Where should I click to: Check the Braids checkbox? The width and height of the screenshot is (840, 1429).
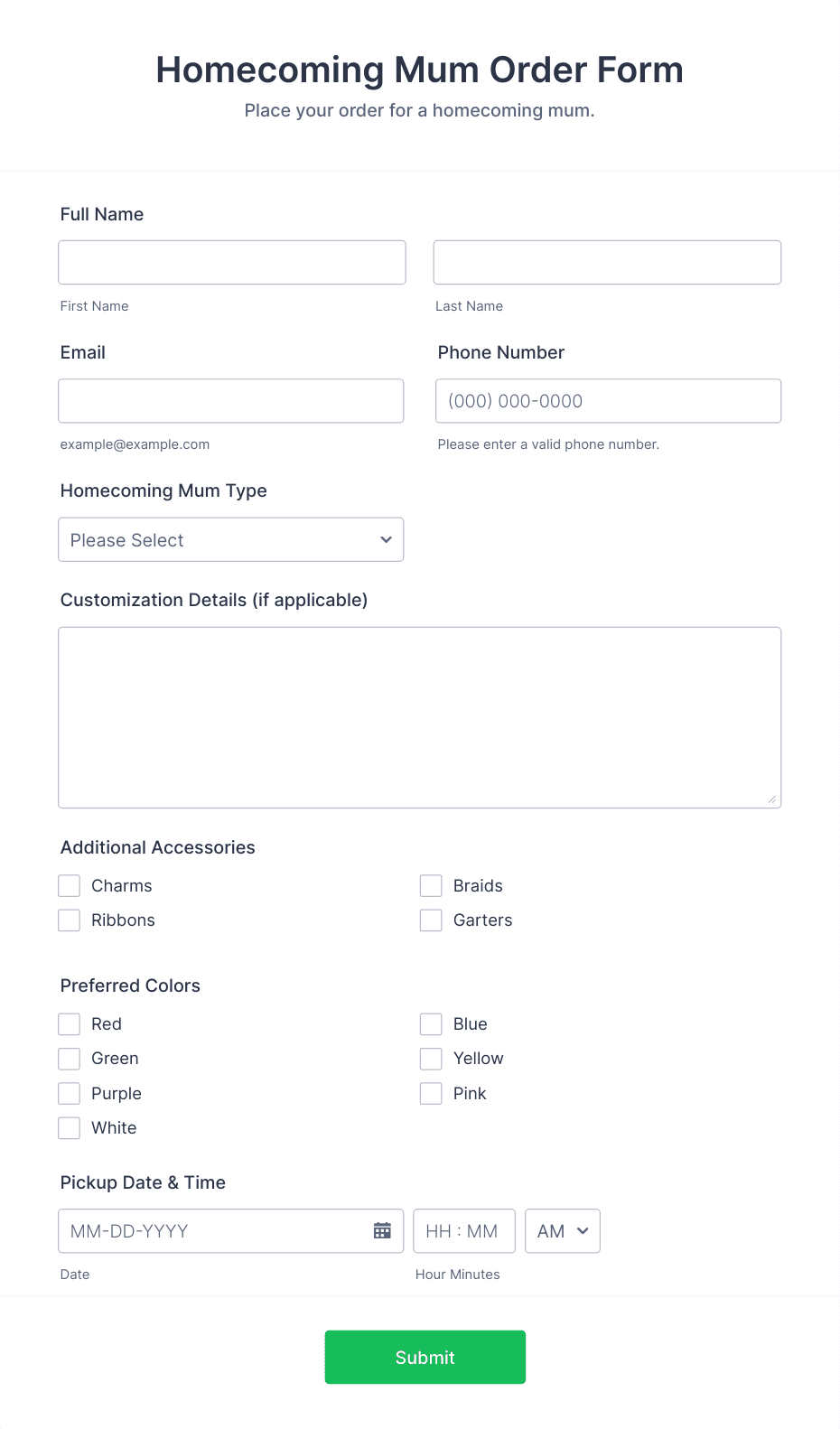tap(431, 885)
